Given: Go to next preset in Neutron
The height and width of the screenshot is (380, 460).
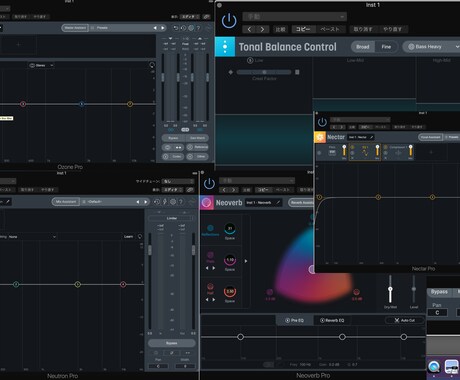Looking at the screenshot, I should coord(146,202).
